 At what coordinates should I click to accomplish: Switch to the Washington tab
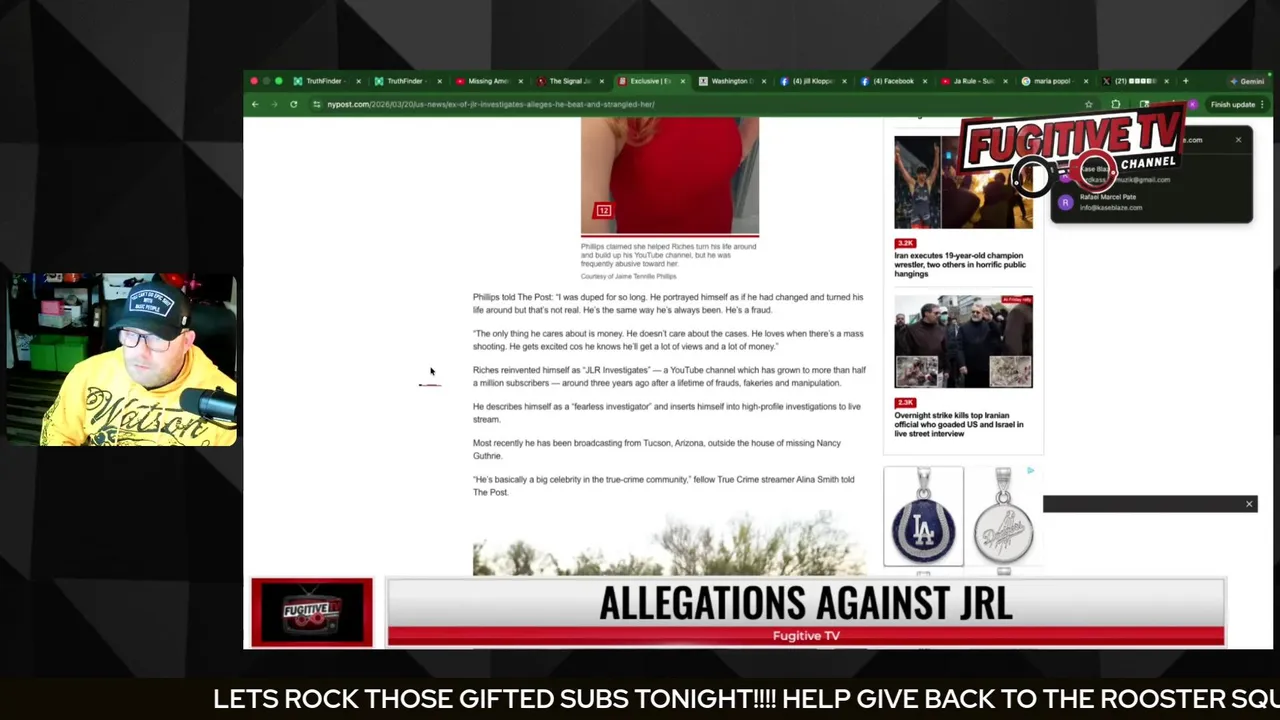[731, 81]
